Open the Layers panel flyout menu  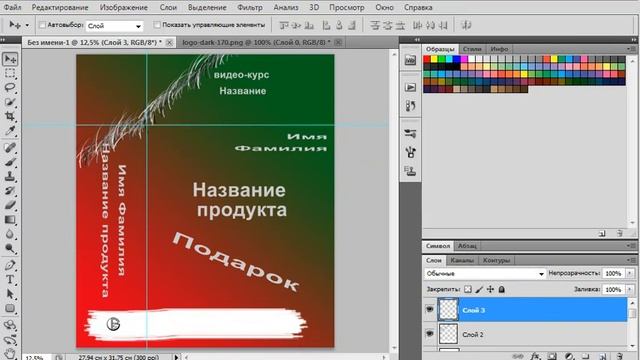(x=631, y=260)
